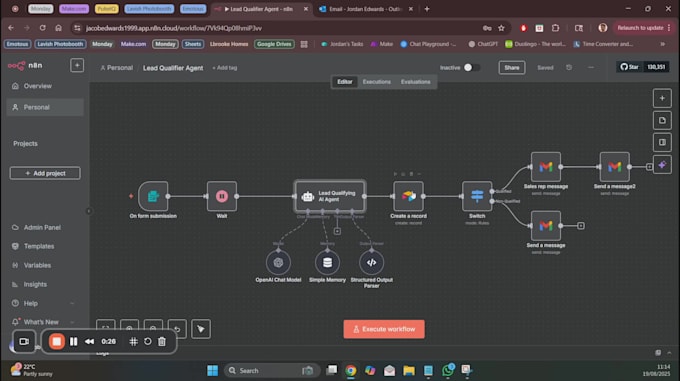Open File Explorer from taskbar
The image size is (680, 381).
[409, 371]
